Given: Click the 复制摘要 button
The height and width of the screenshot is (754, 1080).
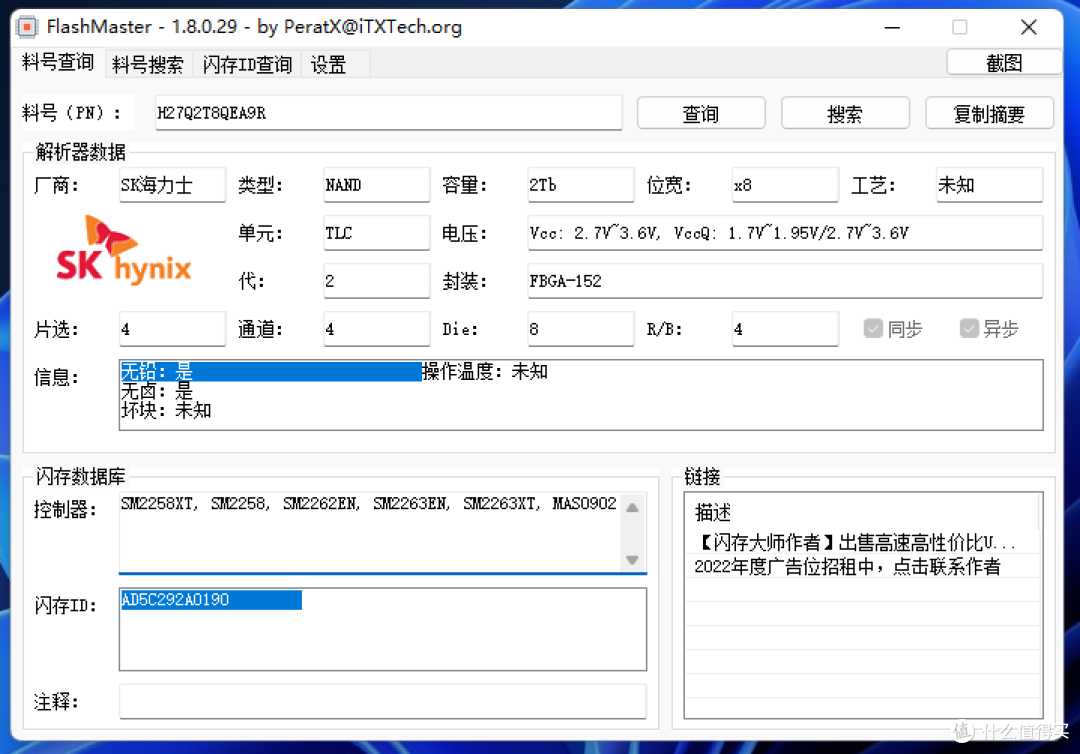Looking at the screenshot, I should pos(989,112).
